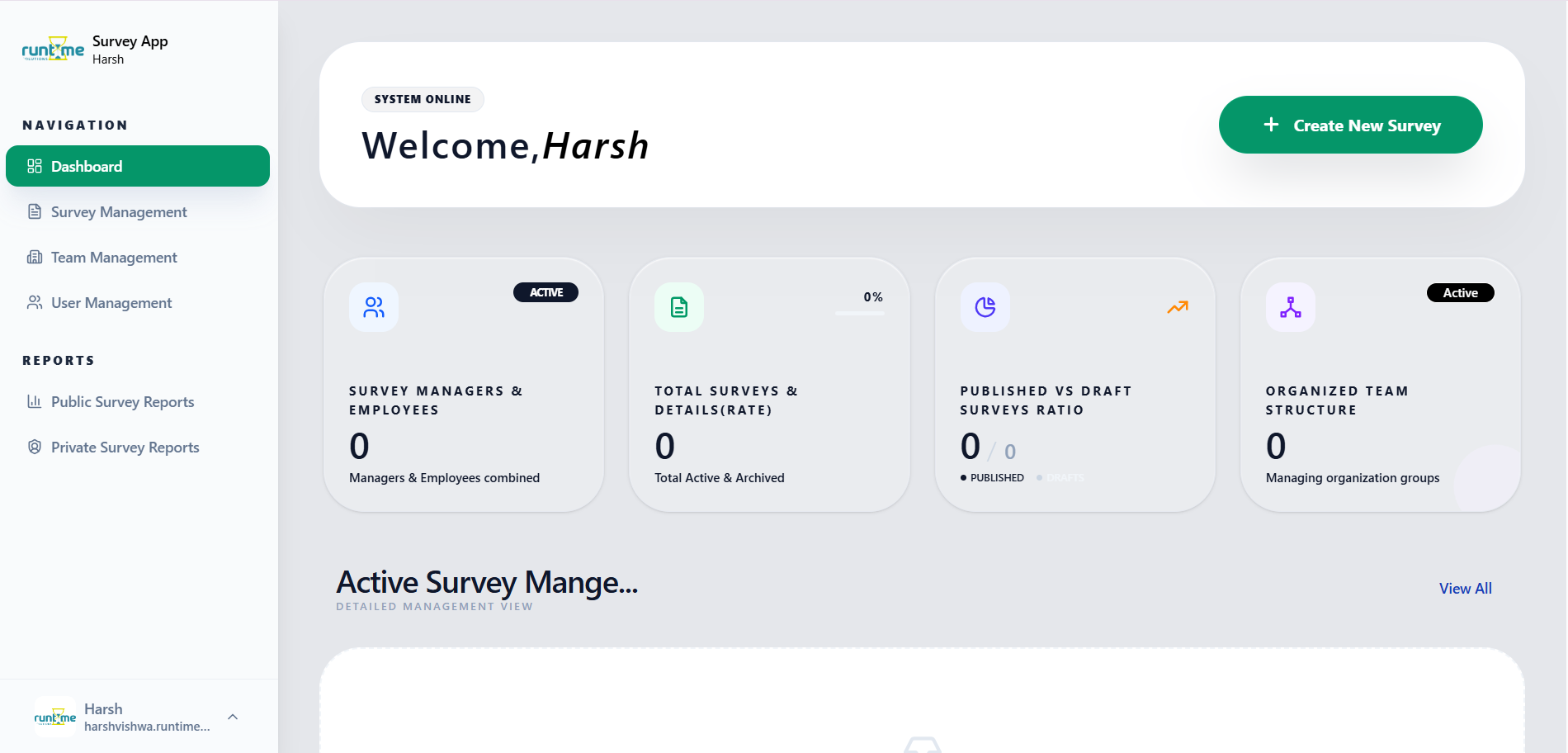Click the pie chart icon on Published card

coord(985,307)
